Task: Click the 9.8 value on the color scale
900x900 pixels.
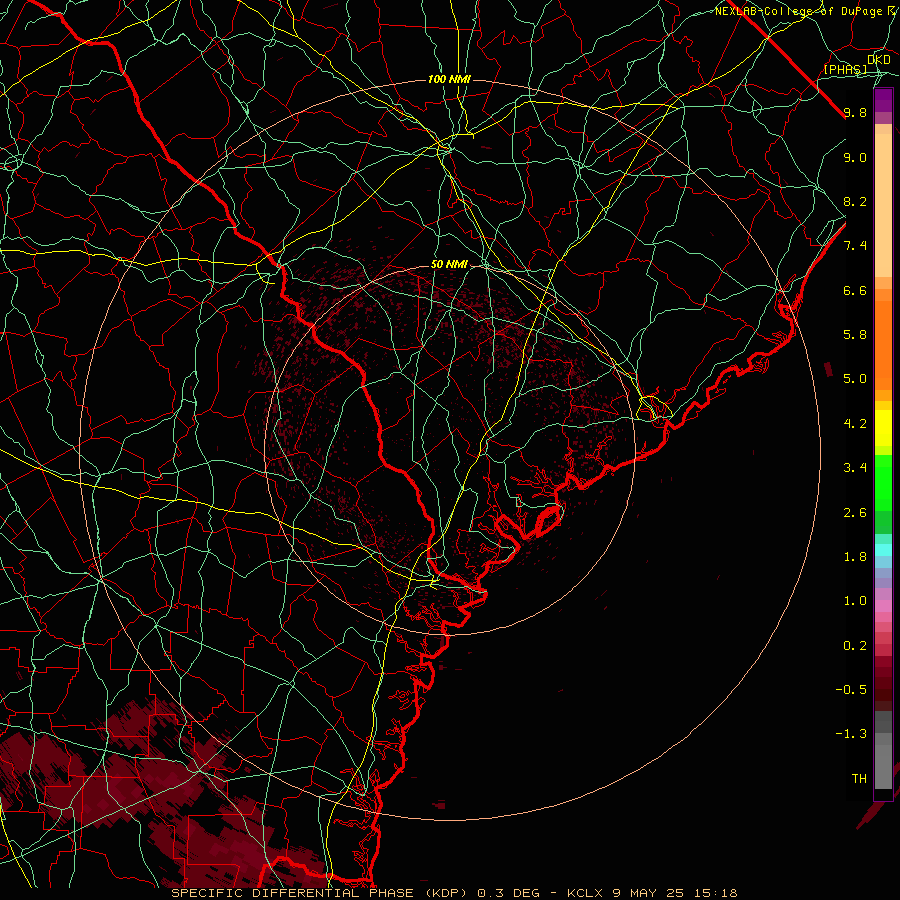Action: 855,112
